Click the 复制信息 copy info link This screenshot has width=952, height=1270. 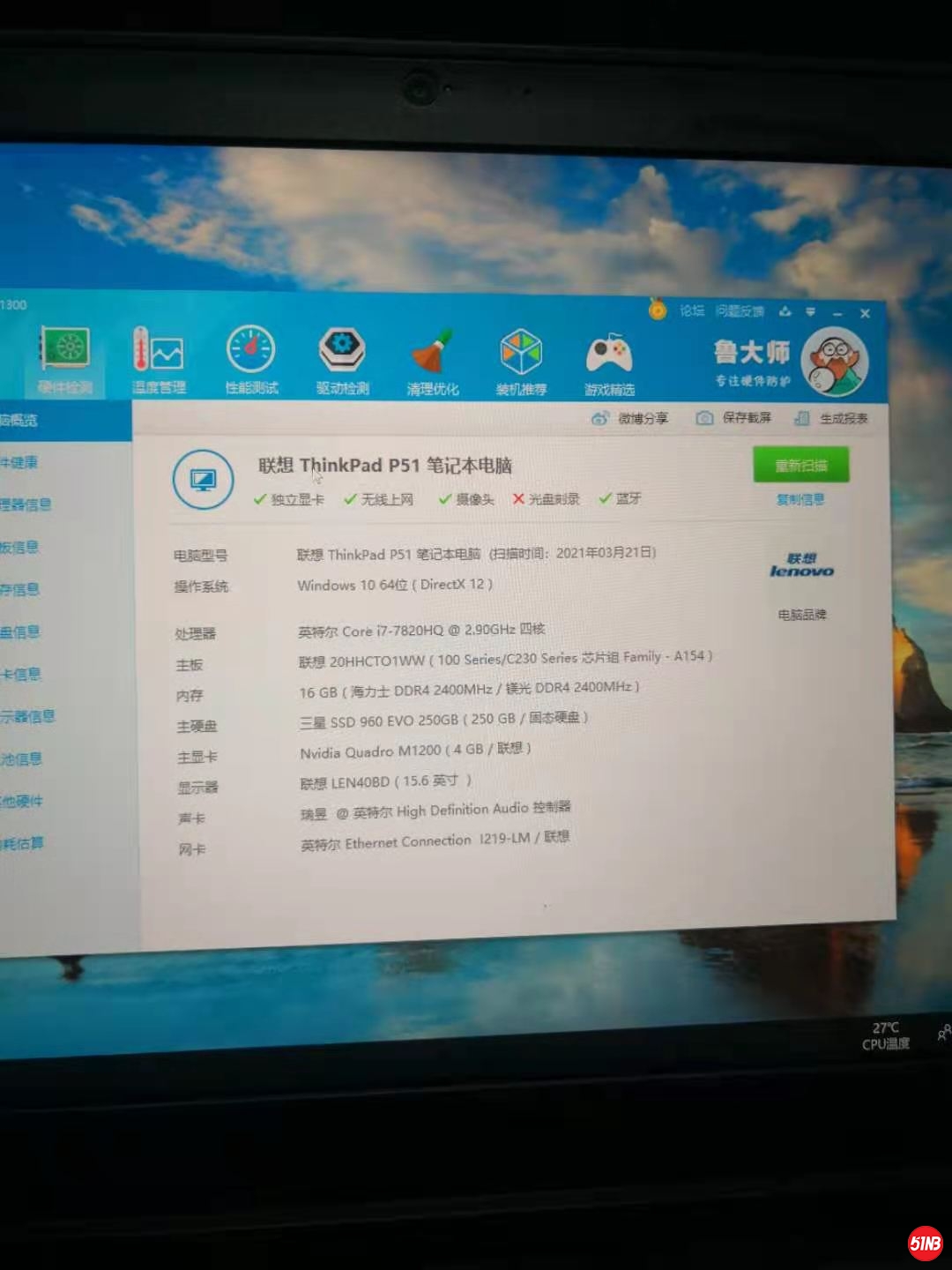[800, 500]
